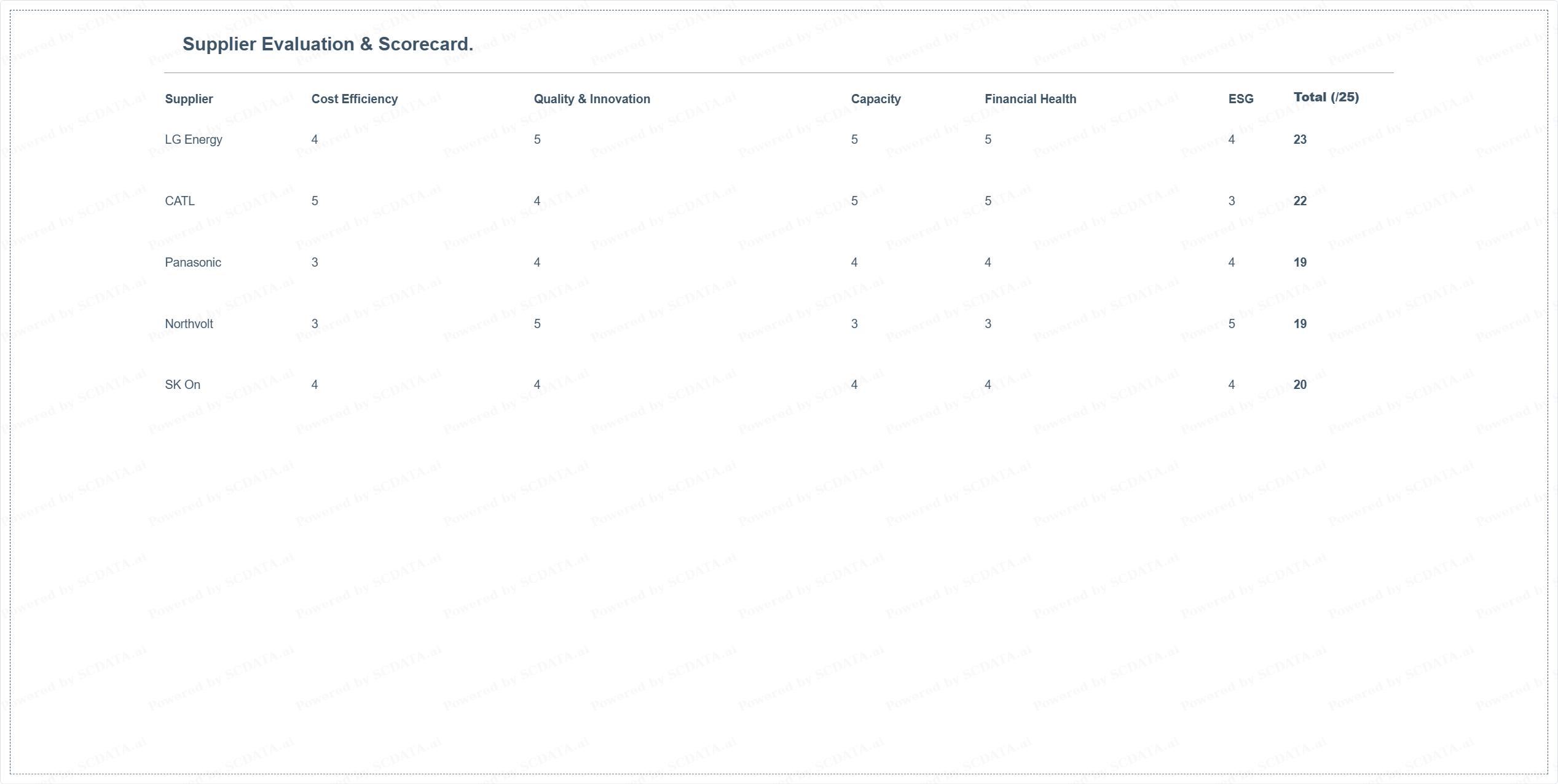Select SK On's total of 20
The width and height of the screenshot is (1558, 784).
pos(1300,385)
